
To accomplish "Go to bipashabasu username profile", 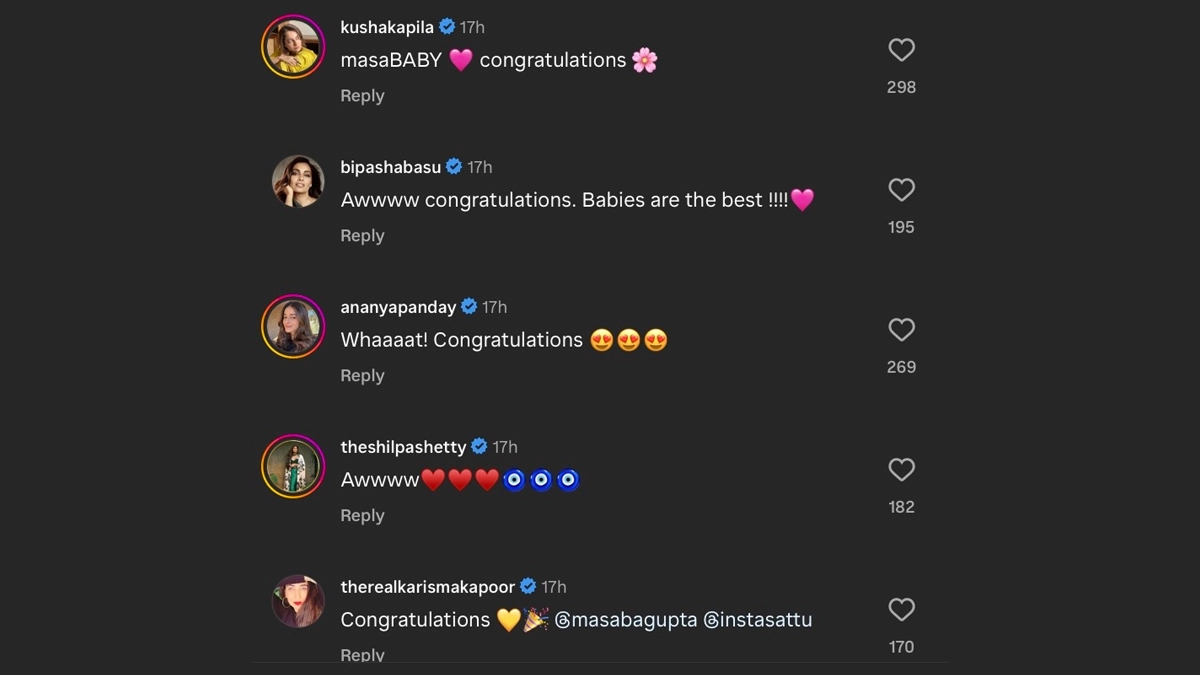I will [390, 168].
